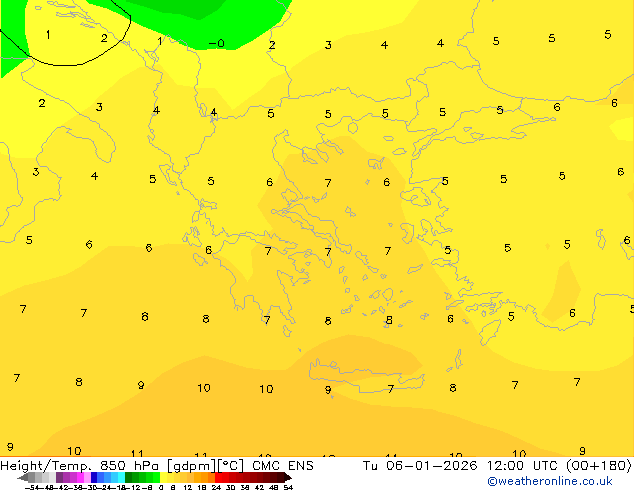Click the weatheronline.co.uk copyright link

coord(550,481)
